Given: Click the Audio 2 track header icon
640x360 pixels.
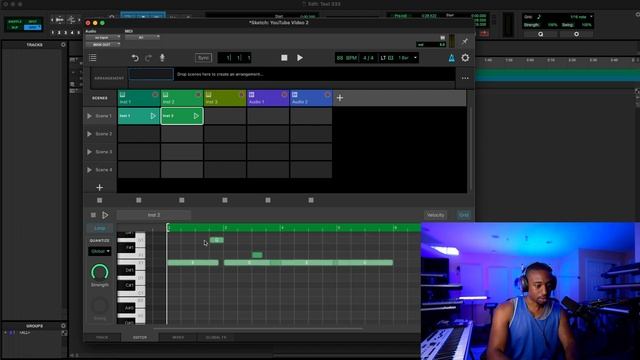Looking at the screenshot, I should pos(295,95).
